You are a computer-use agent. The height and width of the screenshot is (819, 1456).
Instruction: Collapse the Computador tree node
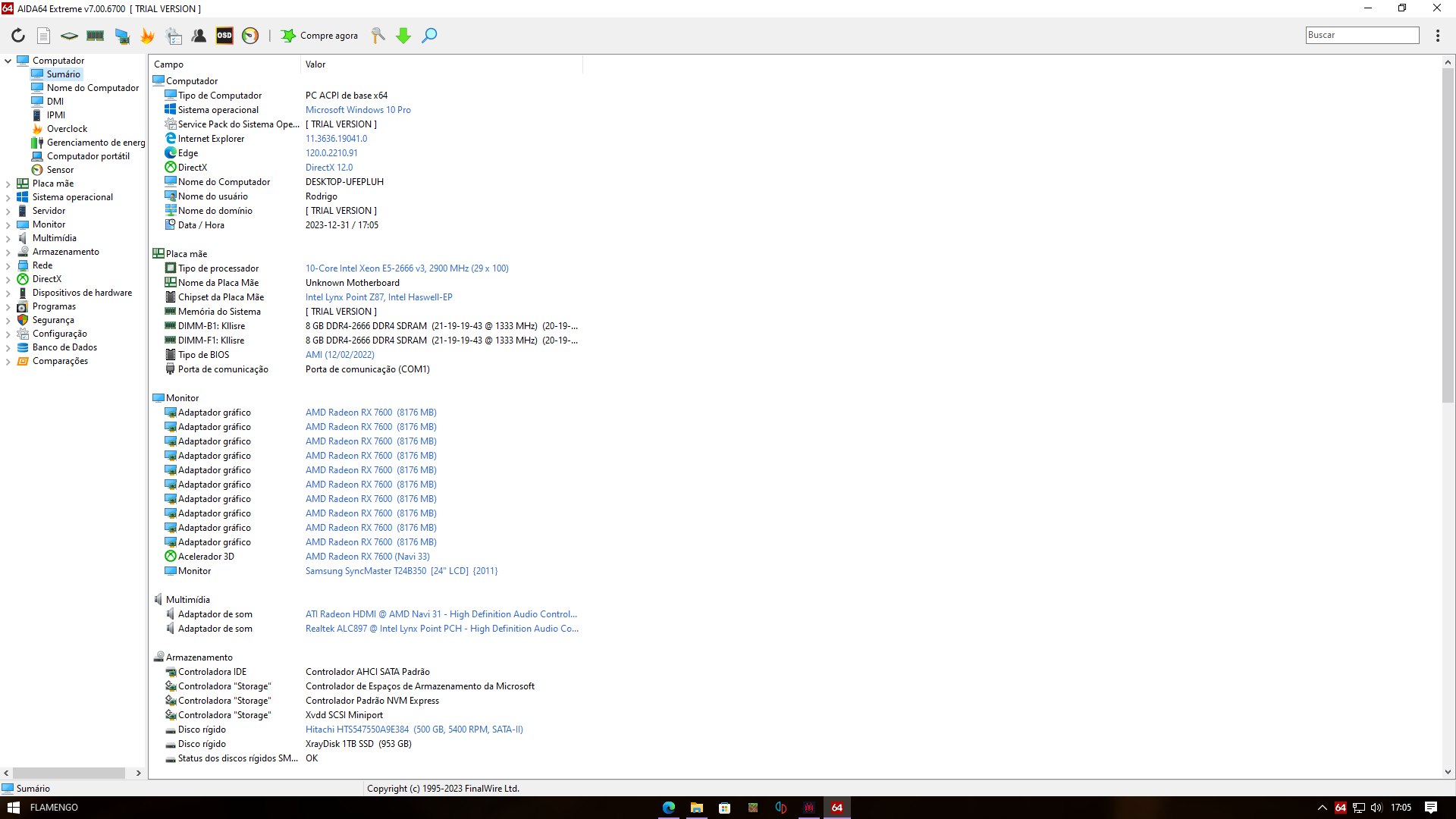click(8, 61)
